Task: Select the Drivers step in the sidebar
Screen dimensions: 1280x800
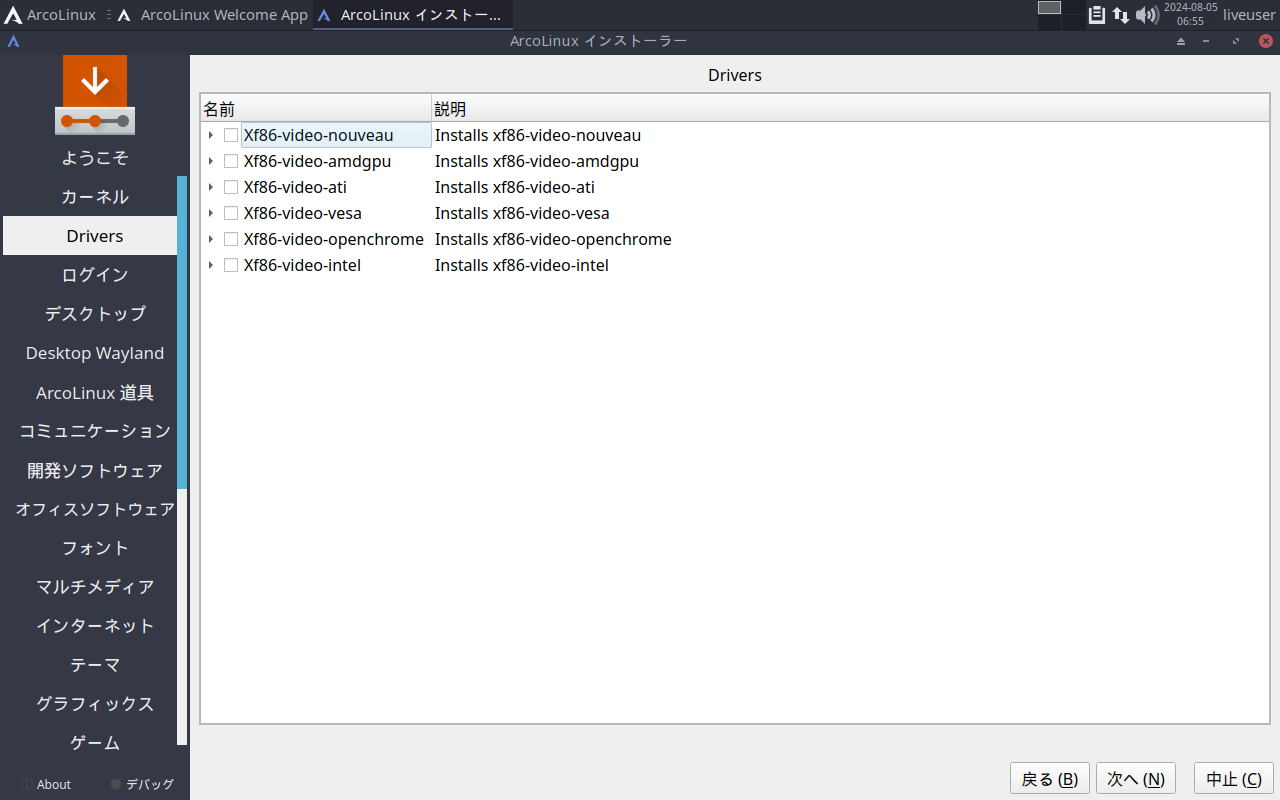Action: click(x=90, y=236)
